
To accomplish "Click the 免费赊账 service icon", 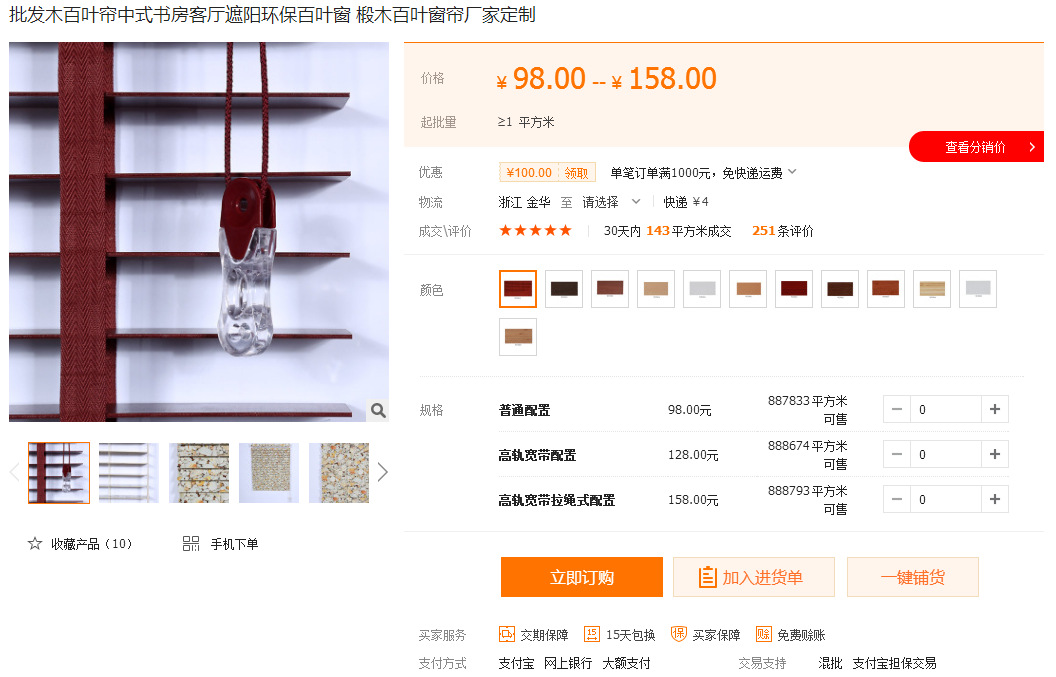I will click(x=764, y=635).
